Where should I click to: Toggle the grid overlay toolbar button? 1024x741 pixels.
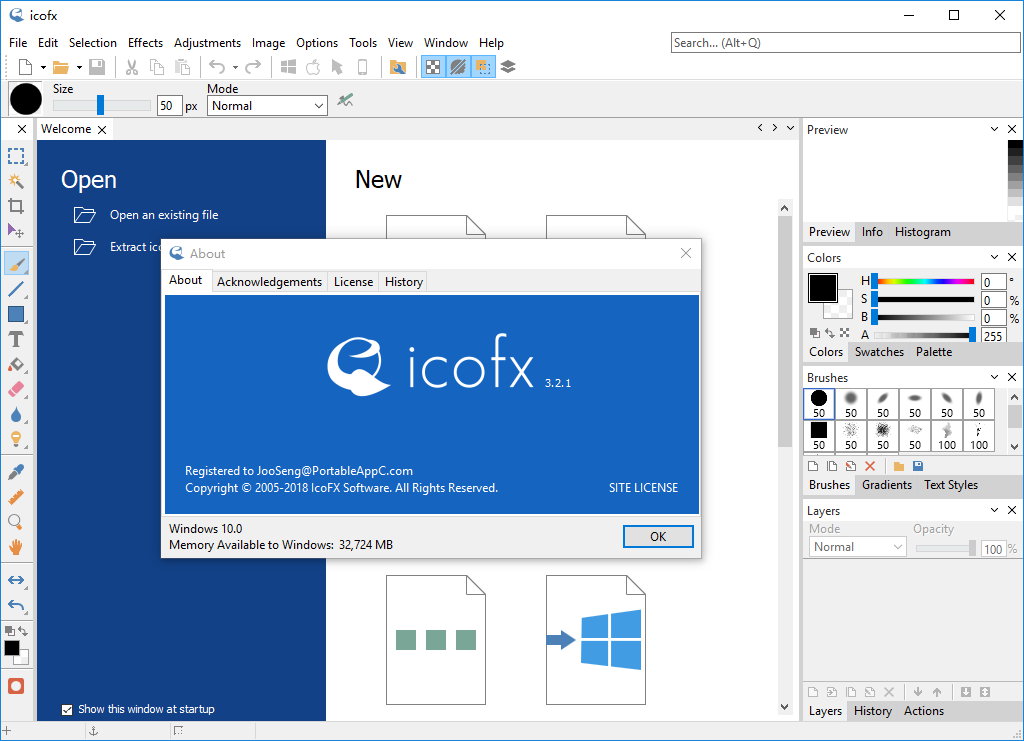pyautogui.click(x=483, y=67)
